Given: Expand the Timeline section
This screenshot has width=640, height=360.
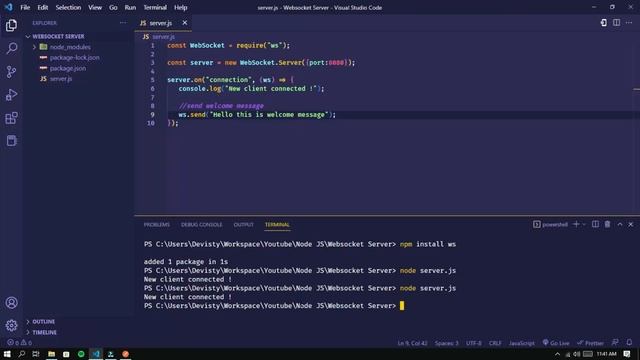Looking at the screenshot, I should (44, 332).
